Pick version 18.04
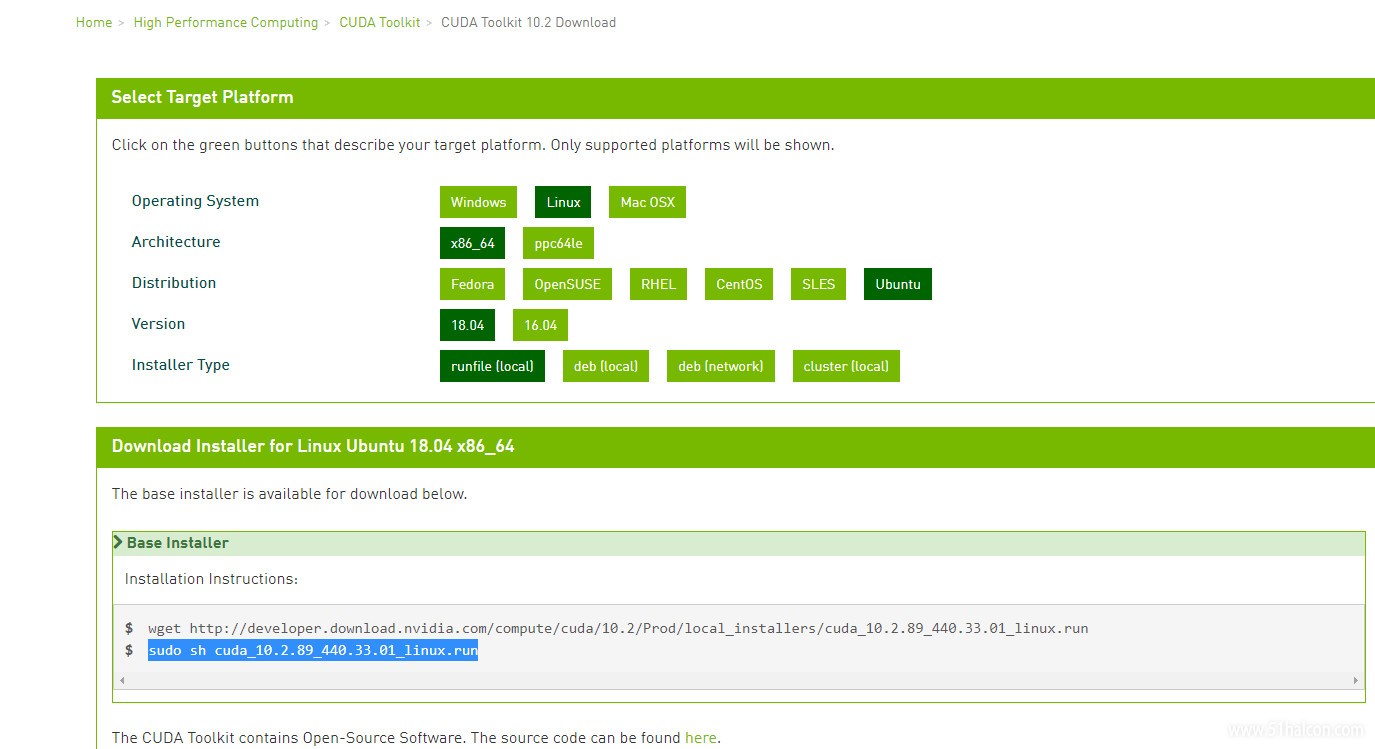The width and height of the screenshot is (1375, 749). point(467,325)
